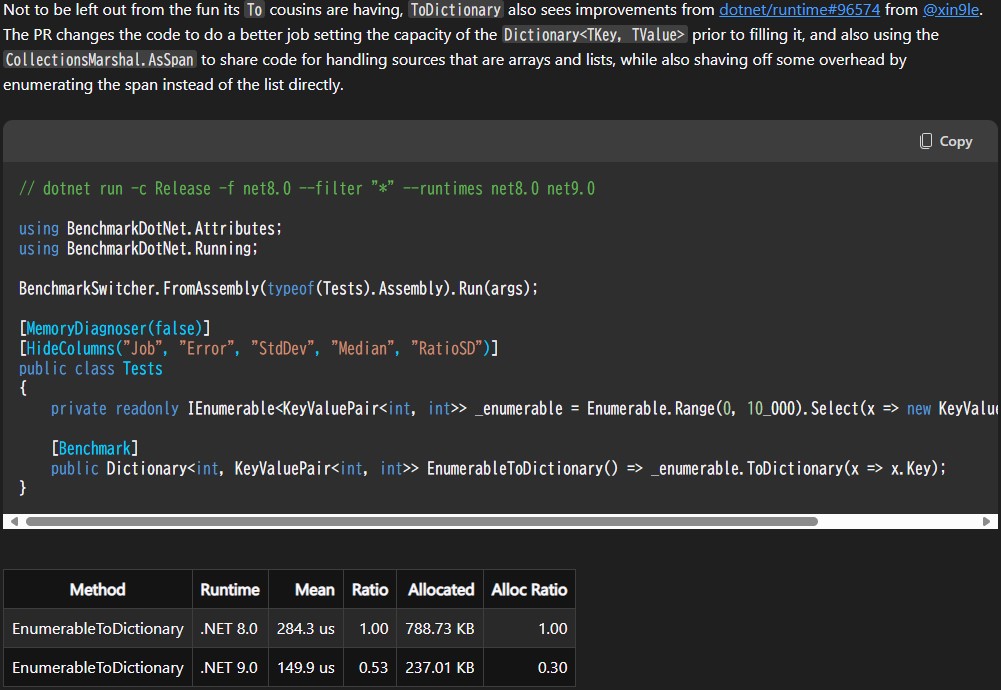Click the [MemoryDiagnoser(false)] attribute line
Screen dimensions: 1001x690
point(115,328)
